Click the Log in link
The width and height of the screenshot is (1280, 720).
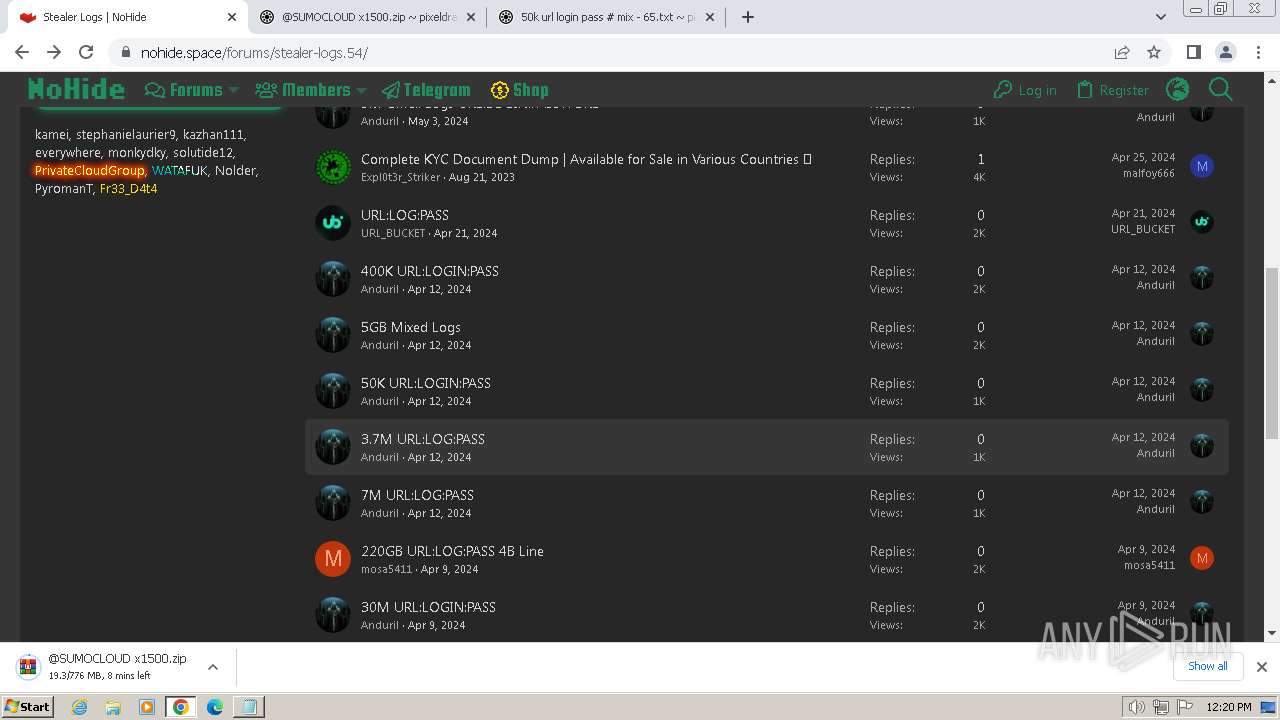click(1025, 90)
